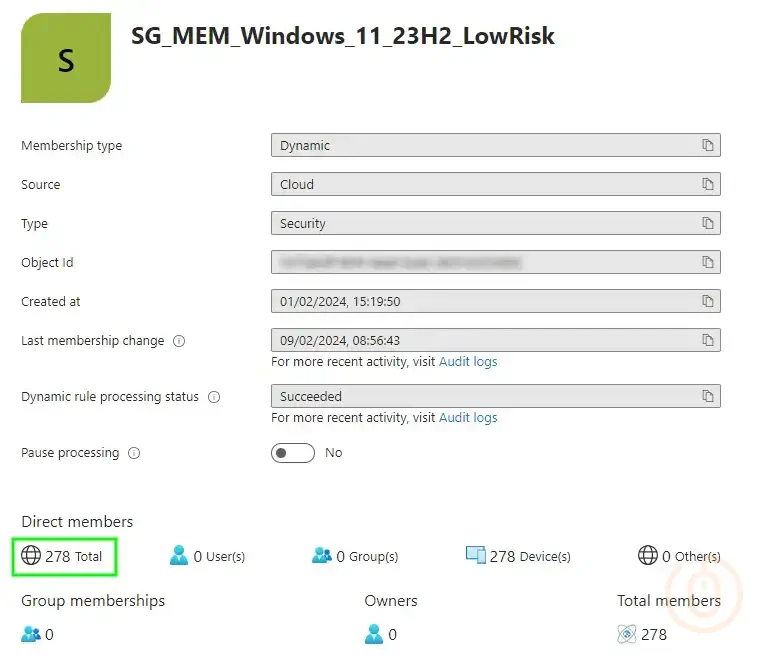Click info icon beside Last membership change
Screen dimensions: 770x660
point(179,341)
